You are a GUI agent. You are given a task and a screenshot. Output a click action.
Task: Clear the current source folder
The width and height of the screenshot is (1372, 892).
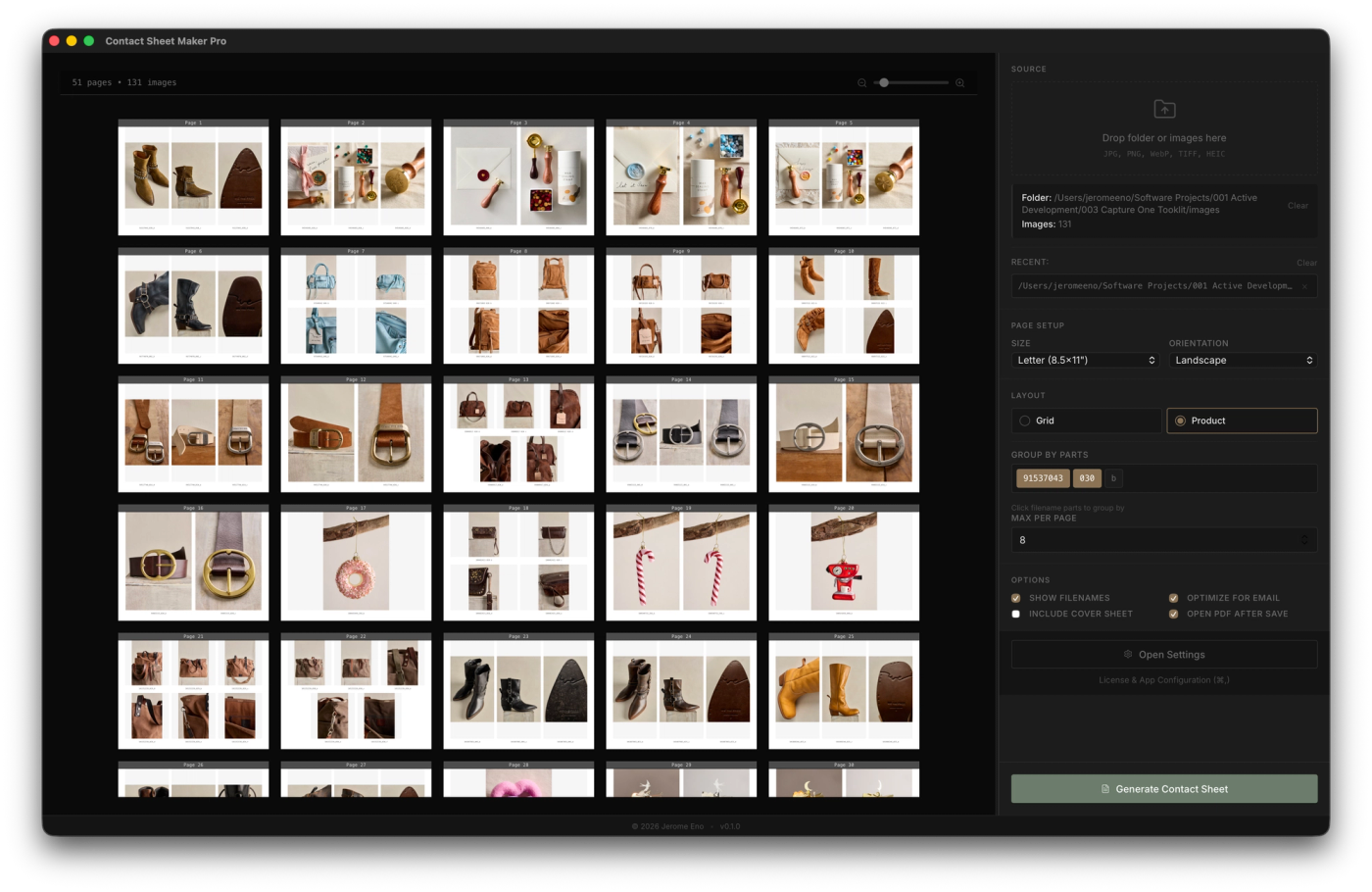(x=1298, y=206)
